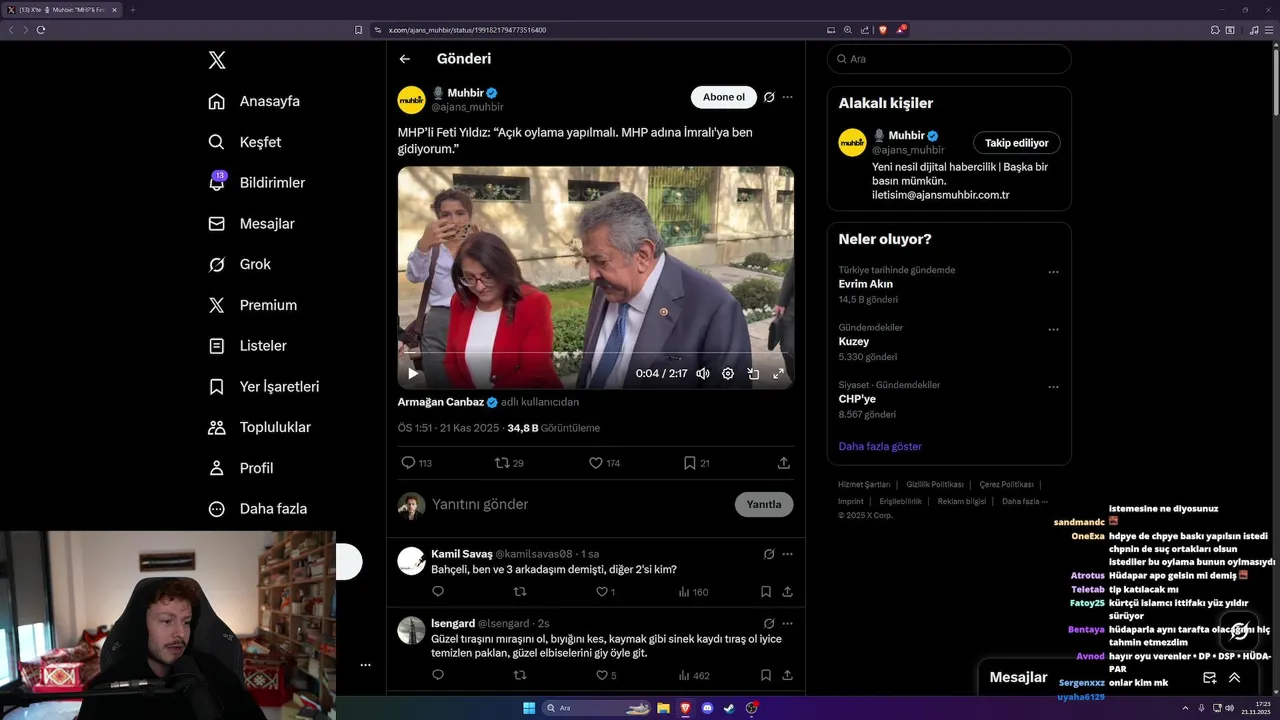Open Profil page
1280x720 pixels.
coord(240,468)
